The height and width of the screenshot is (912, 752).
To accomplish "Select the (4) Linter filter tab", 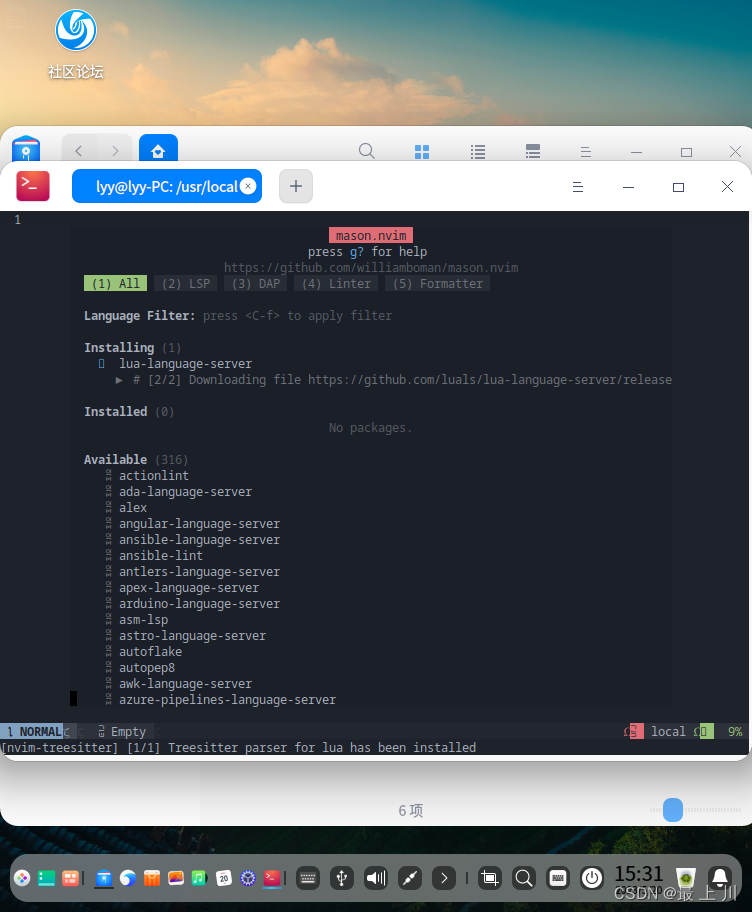I will coord(337,284).
